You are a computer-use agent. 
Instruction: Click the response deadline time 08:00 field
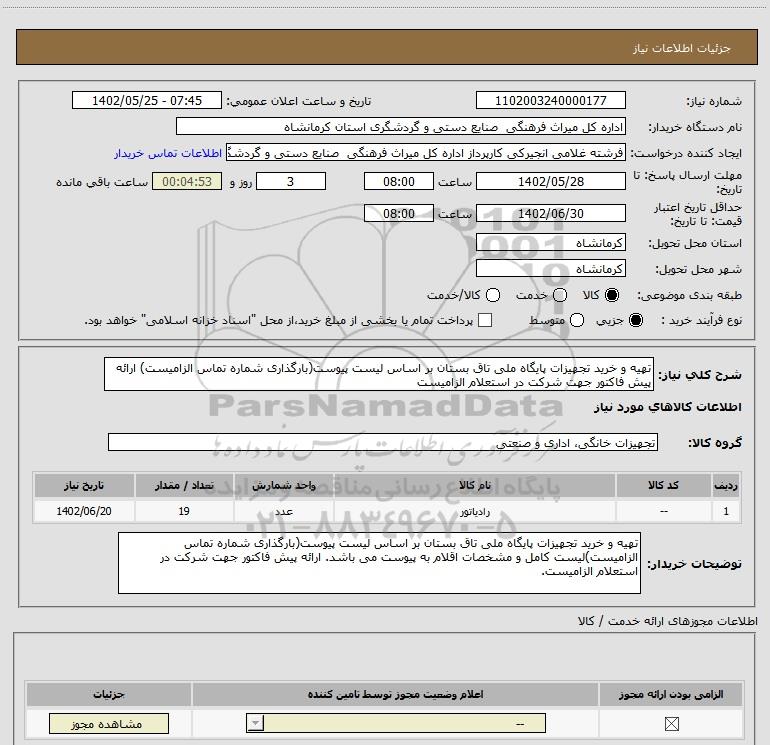click(x=399, y=181)
